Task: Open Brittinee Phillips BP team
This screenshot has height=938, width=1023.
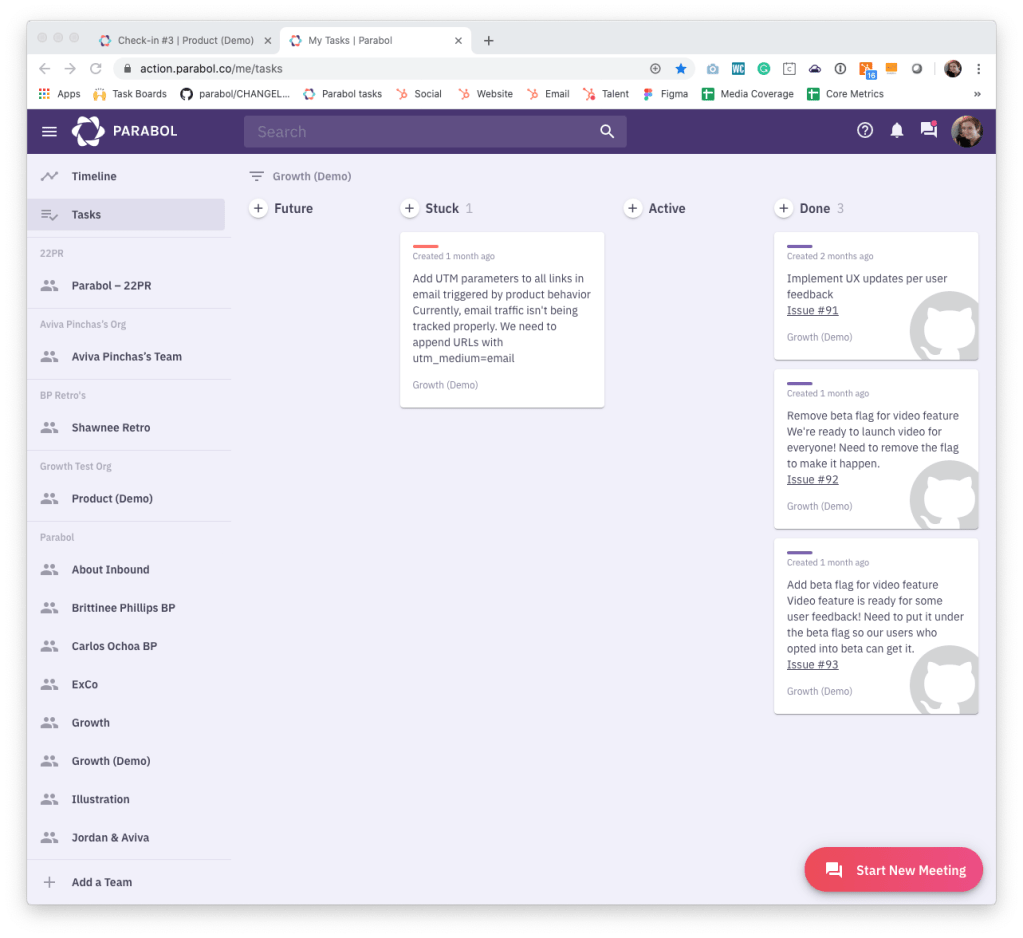Action: 126,608
